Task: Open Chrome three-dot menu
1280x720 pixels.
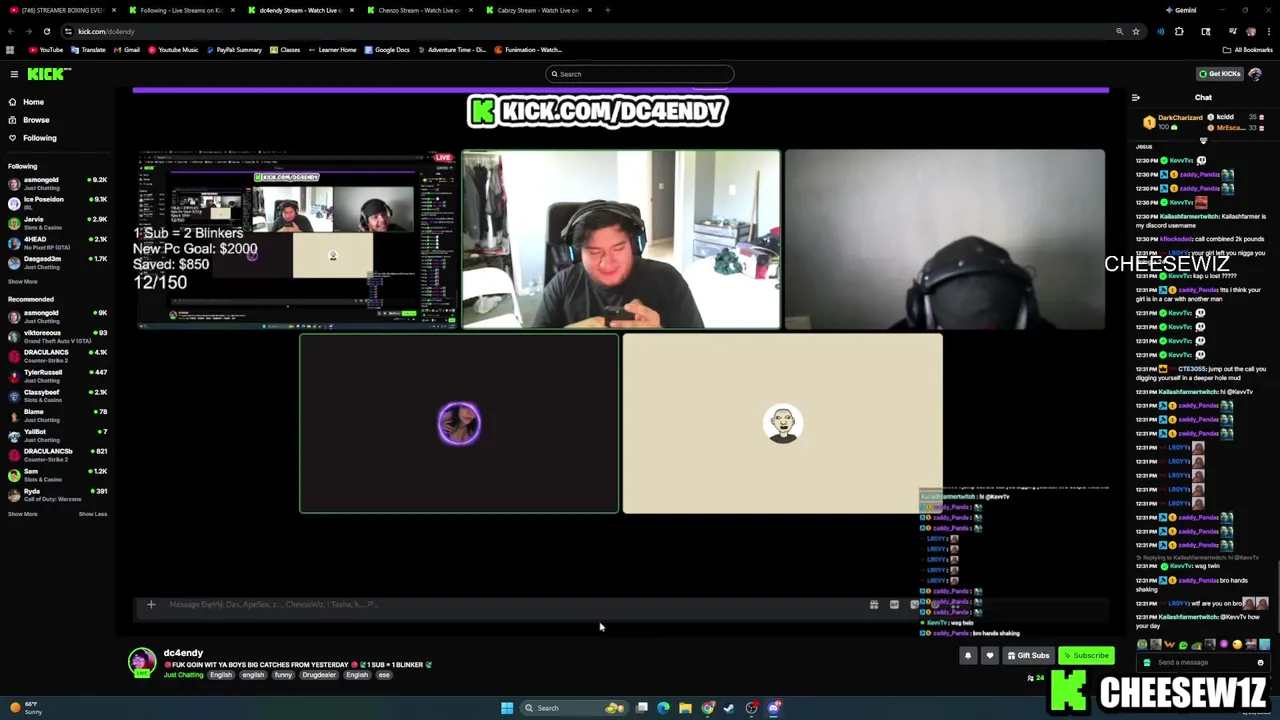Action: [x=1268, y=31]
